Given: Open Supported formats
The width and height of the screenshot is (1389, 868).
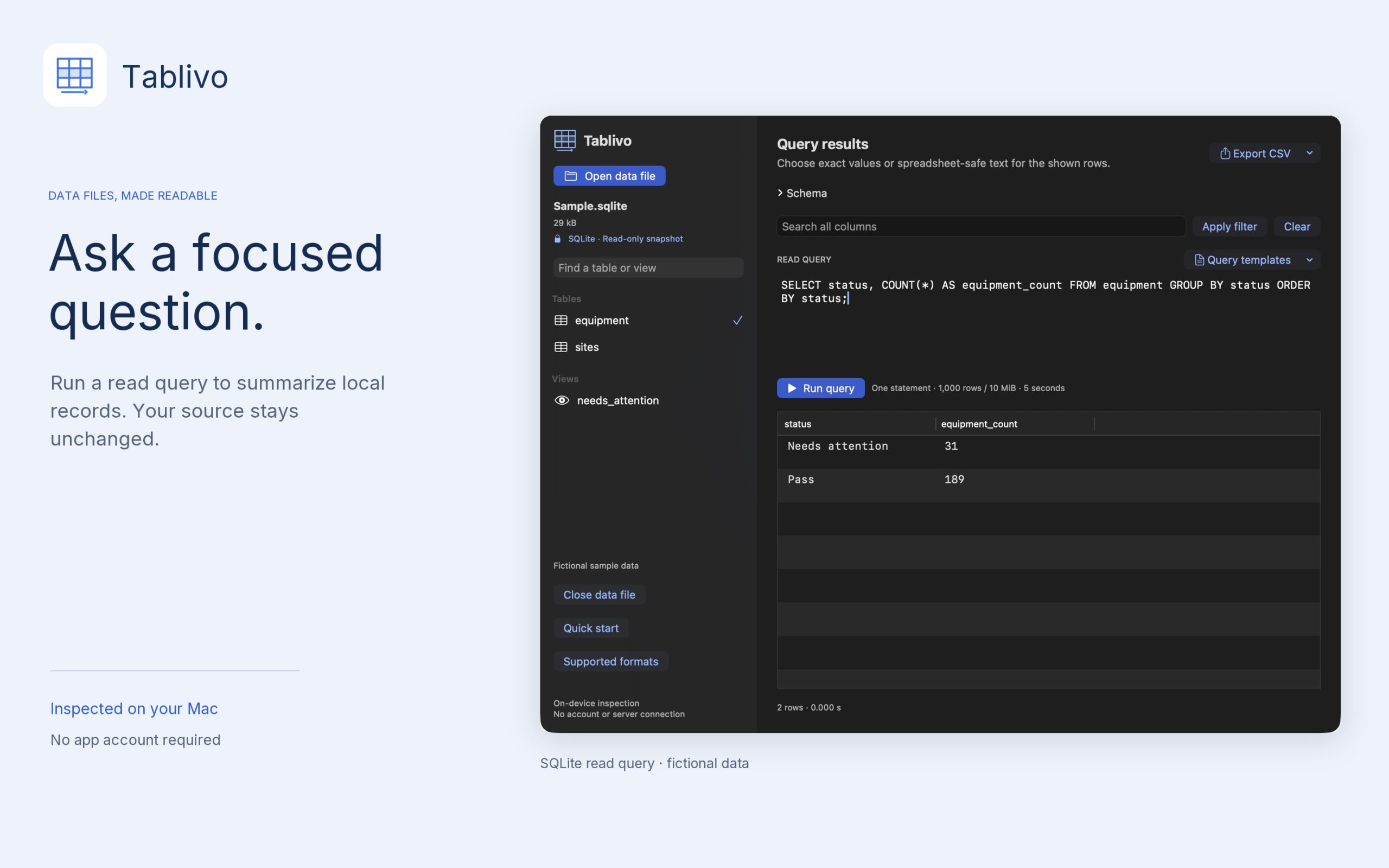Looking at the screenshot, I should (611, 661).
